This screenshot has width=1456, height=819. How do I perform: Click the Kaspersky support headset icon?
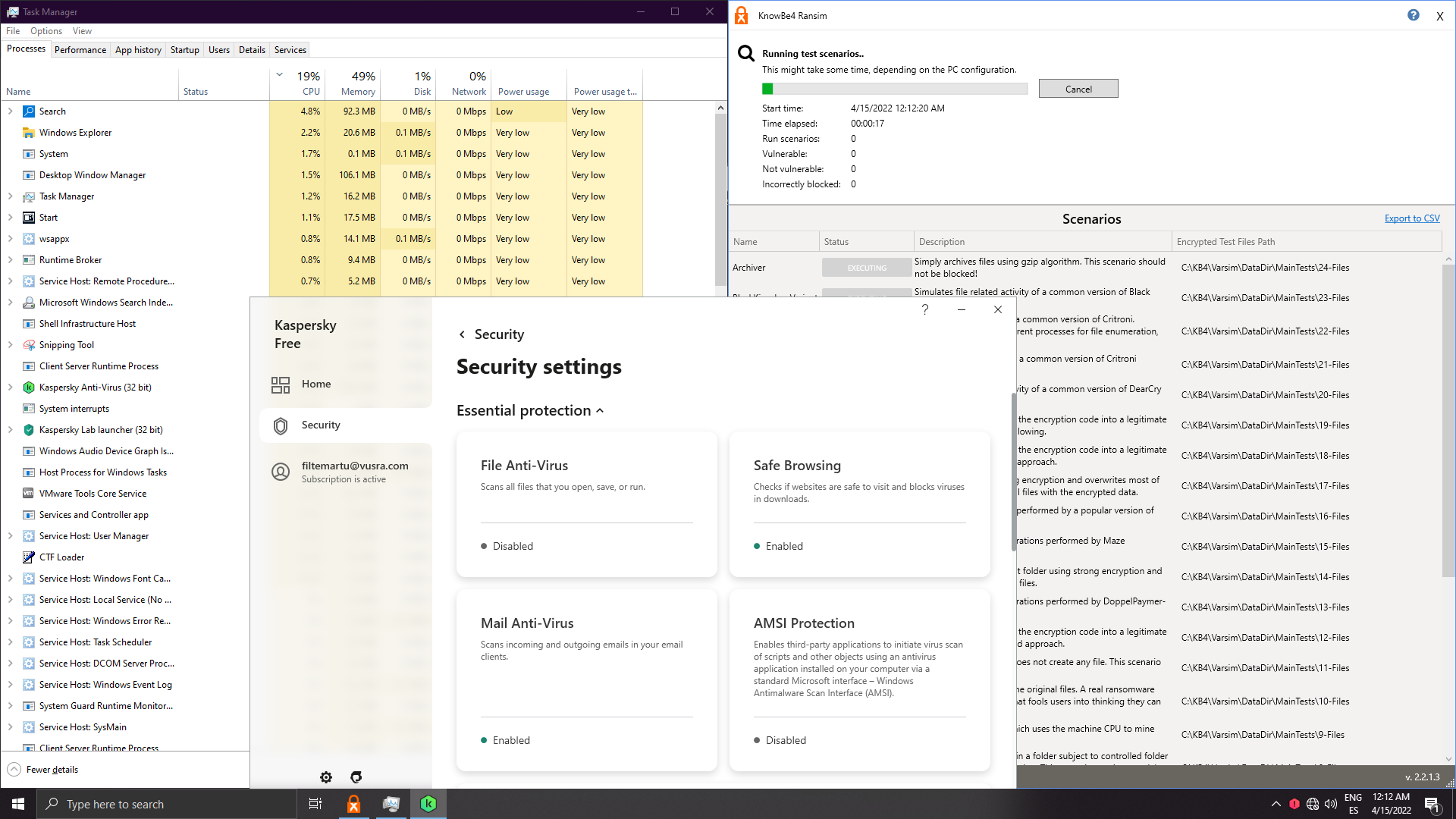356,777
